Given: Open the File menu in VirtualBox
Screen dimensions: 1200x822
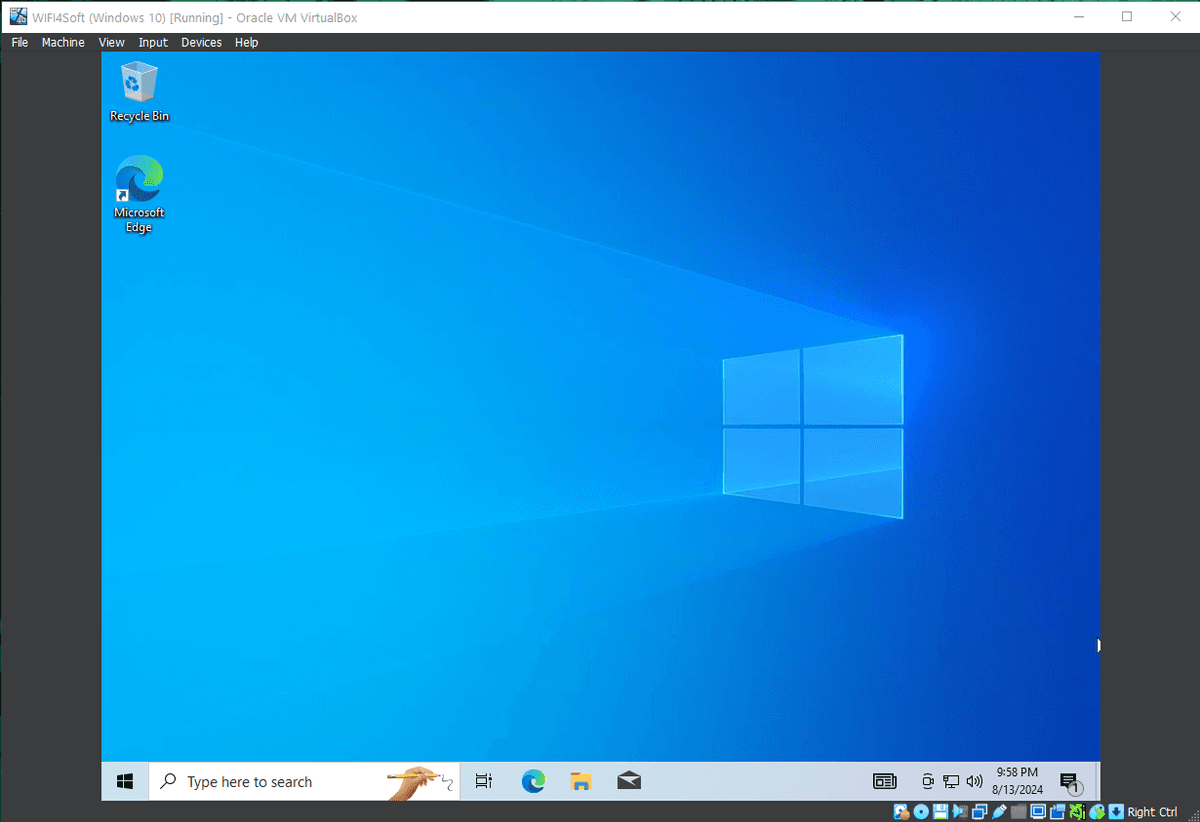Looking at the screenshot, I should click(x=20, y=42).
